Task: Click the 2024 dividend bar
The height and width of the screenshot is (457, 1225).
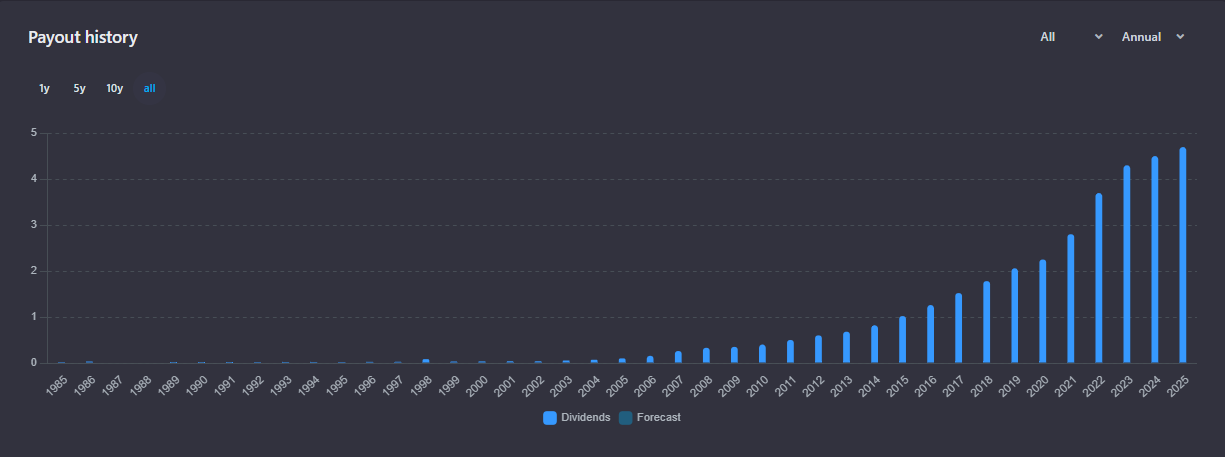Action: click(x=1155, y=260)
